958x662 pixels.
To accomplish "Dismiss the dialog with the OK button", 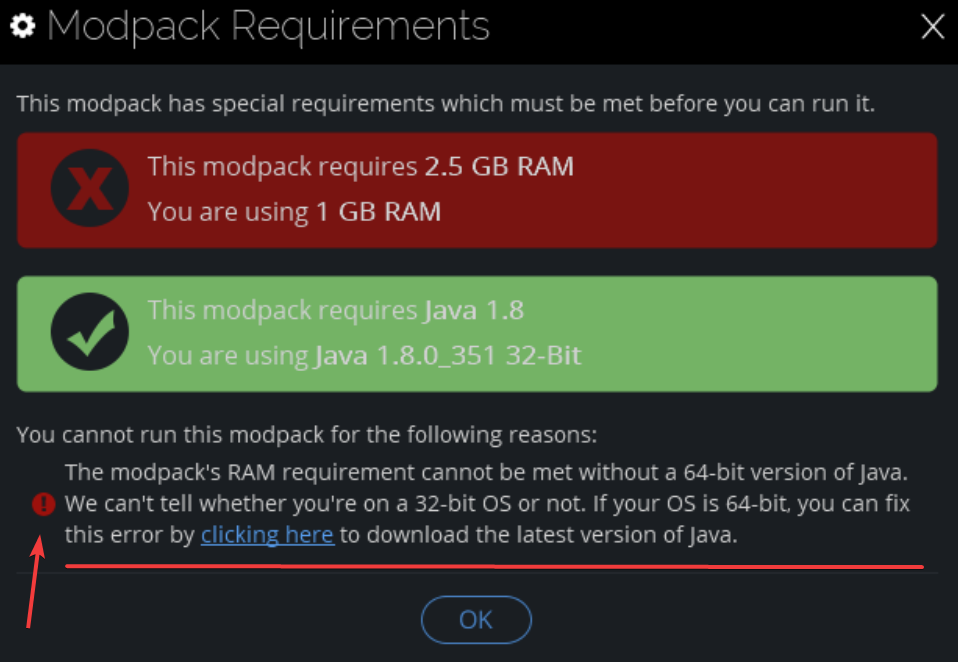I will click(x=476, y=620).
